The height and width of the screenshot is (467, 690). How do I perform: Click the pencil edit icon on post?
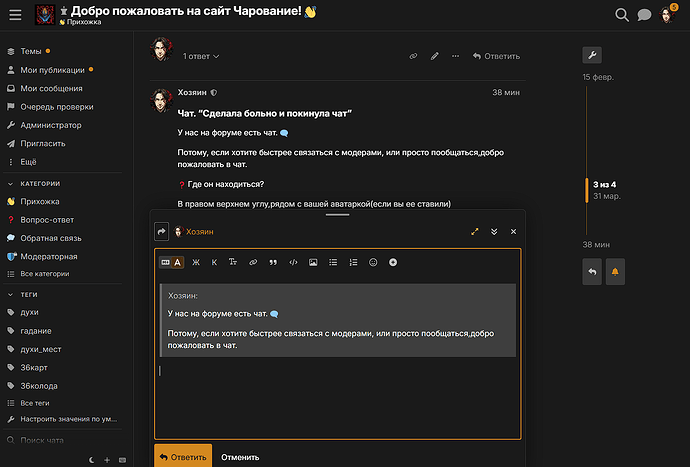pyautogui.click(x=435, y=56)
